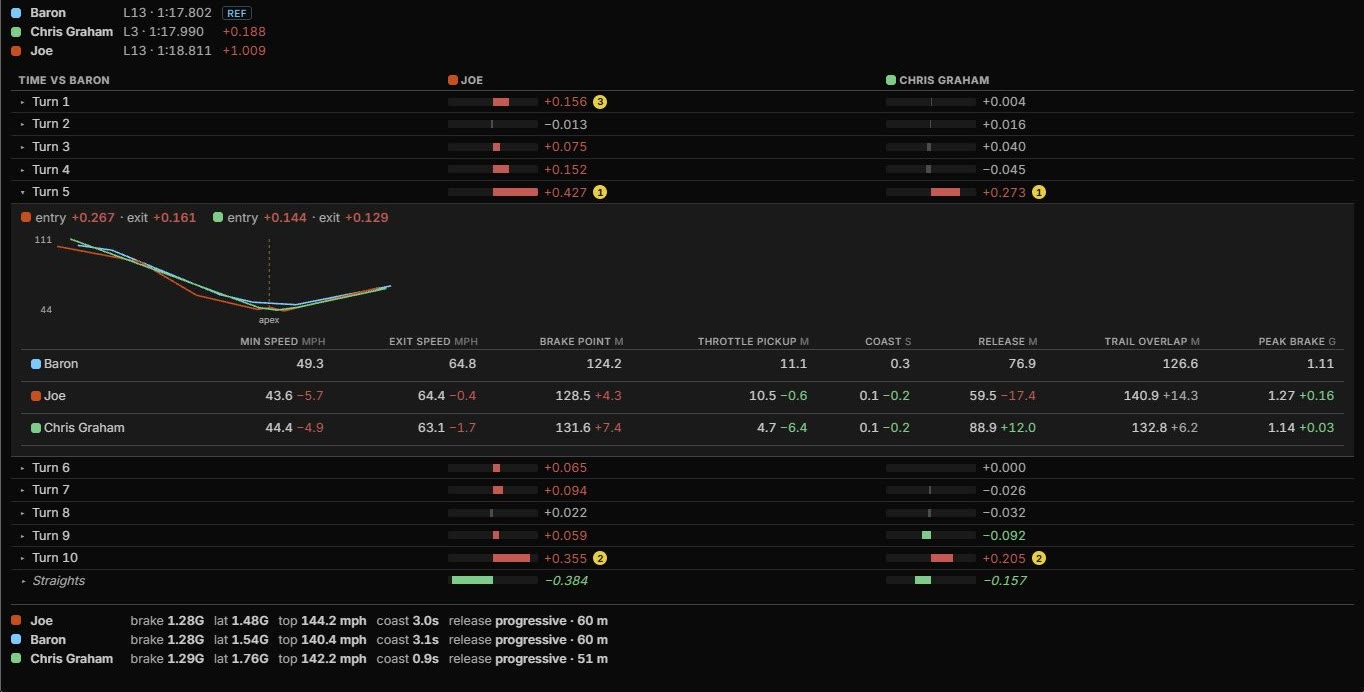Click the yellow 2 badge beside Chris Graham's +0.205
The width and height of the screenshot is (1364, 692).
click(1039, 558)
